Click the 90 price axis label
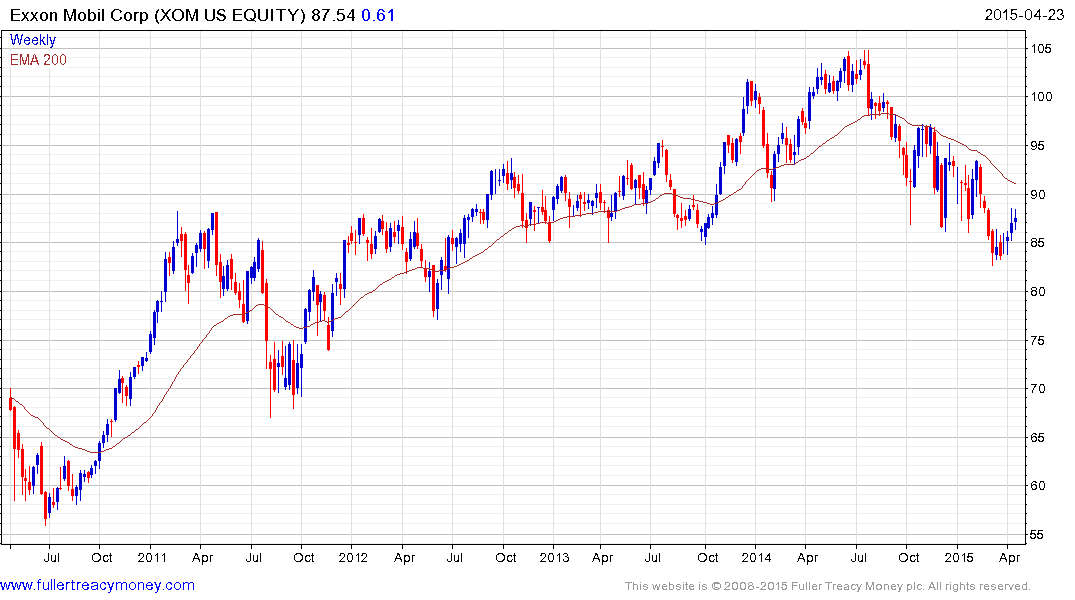 [x=1038, y=195]
